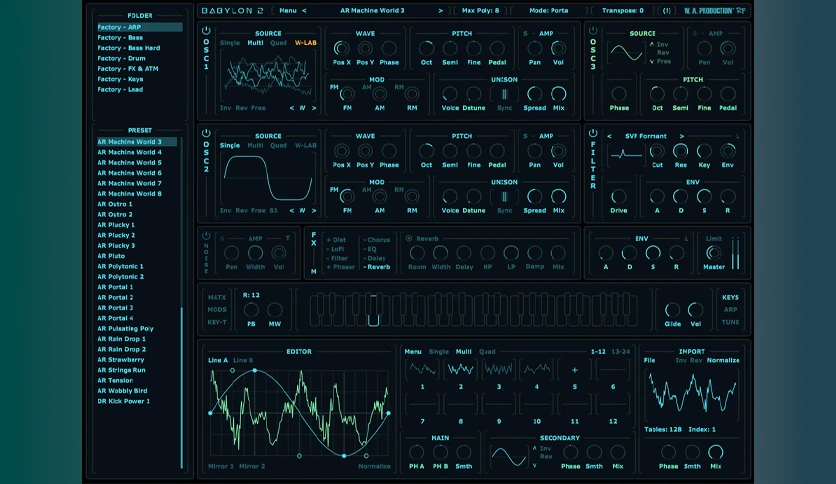This screenshot has height=484, width=836.
Task: Open the top Menu button
Action: point(288,11)
